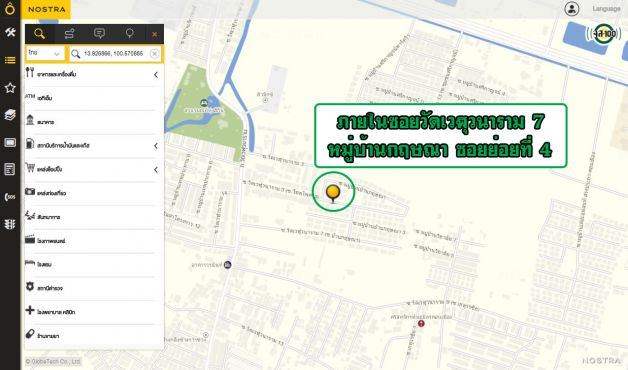Image resolution: width=628 pixels, height=370 pixels.
Task: Open the tools wrench-and-hammer sidebar icon
Action: (10, 32)
